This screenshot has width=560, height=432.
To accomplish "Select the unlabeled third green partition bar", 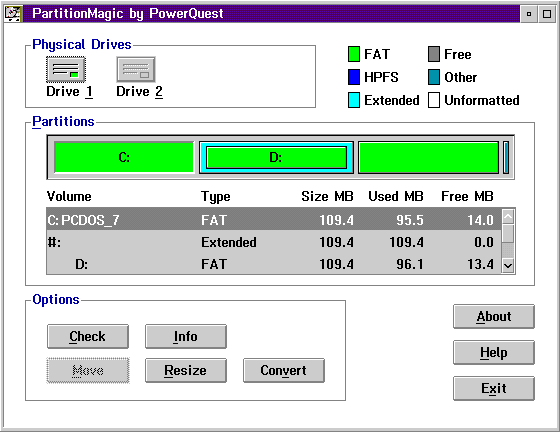I will (428, 157).
